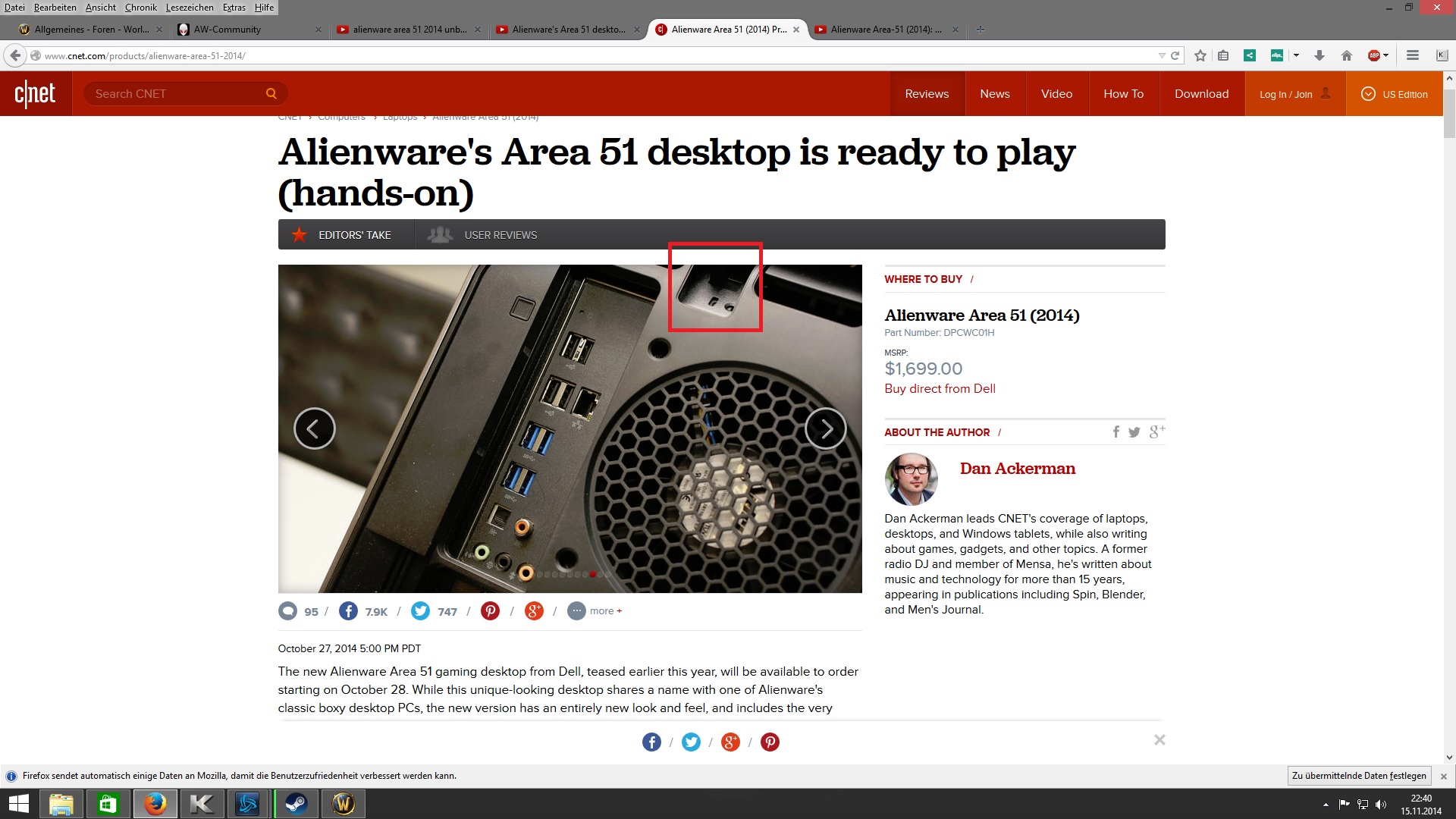Open Dan Ackerman author link
Image resolution: width=1456 pixels, height=819 pixels.
click(1017, 469)
